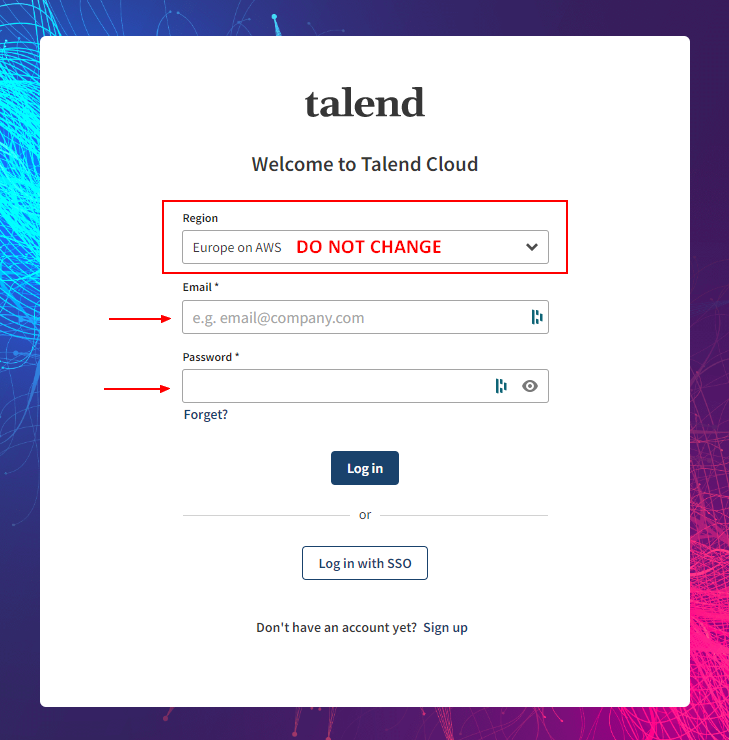The width and height of the screenshot is (729, 740).
Task: Click the Email field label
Action: [x=200, y=287]
